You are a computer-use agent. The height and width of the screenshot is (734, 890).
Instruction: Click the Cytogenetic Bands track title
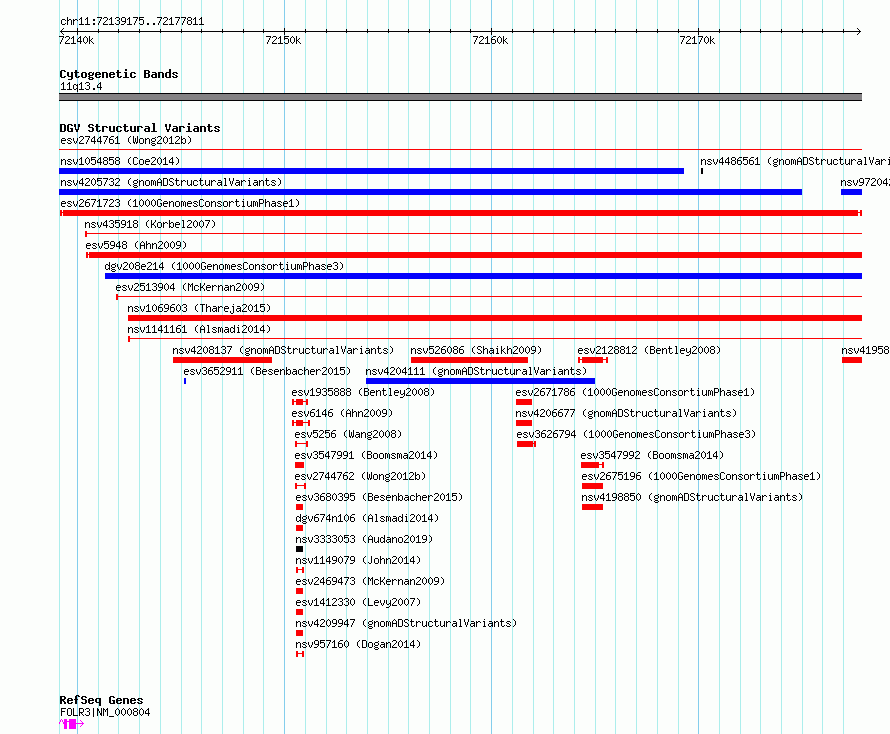click(x=119, y=74)
